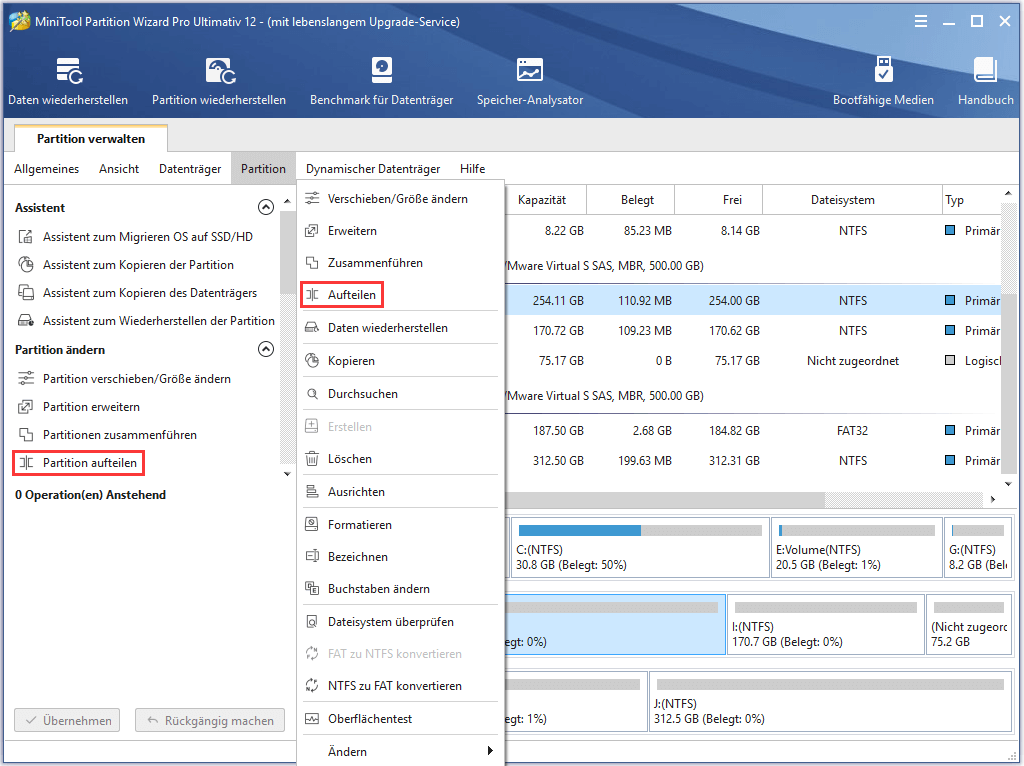Select the 75.17 GB Nicht zugeordnet row

[x=752, y=360]
